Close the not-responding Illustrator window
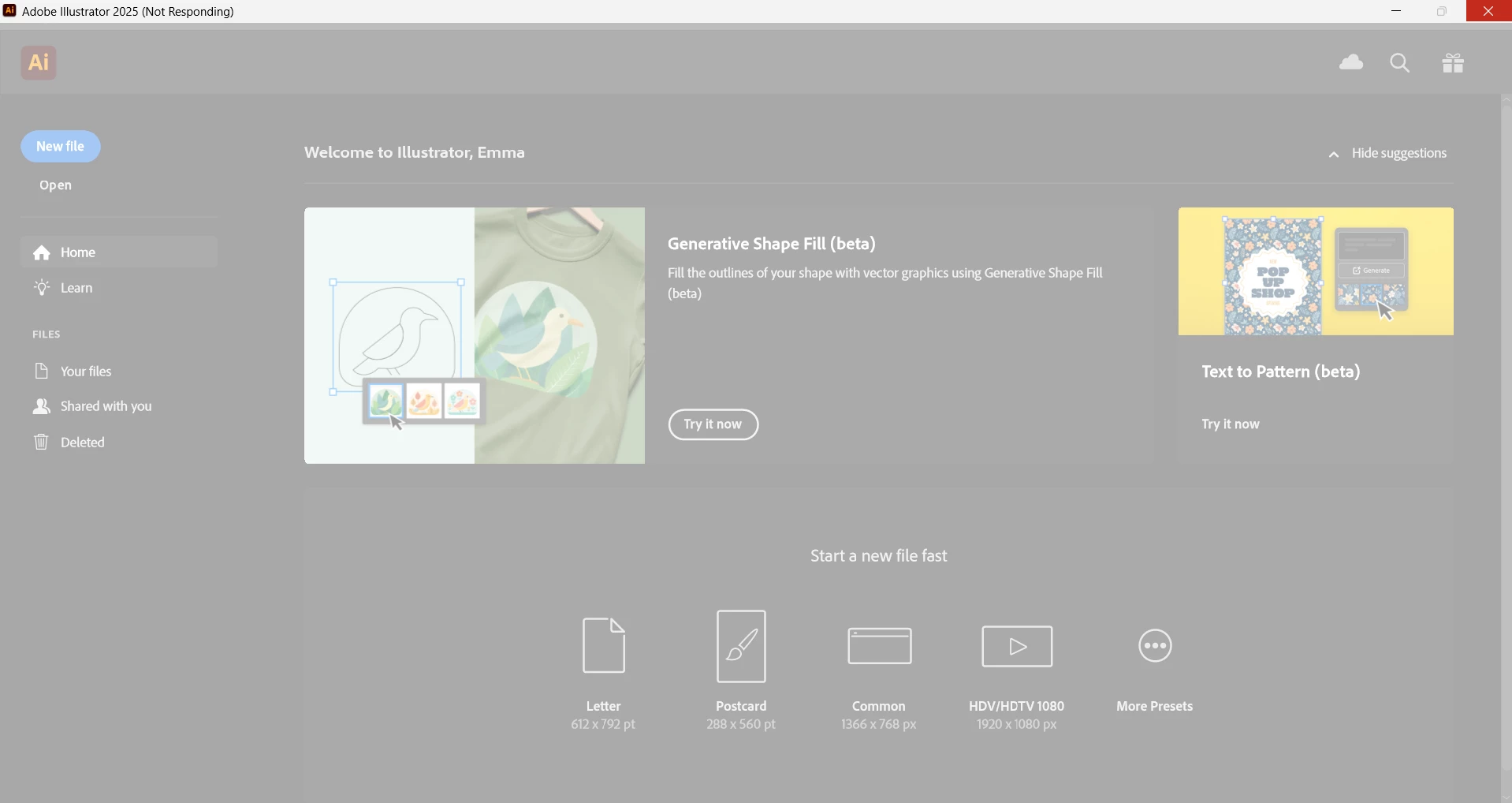The width and height of the screenshot is (1512, 803). (1488, 11)
